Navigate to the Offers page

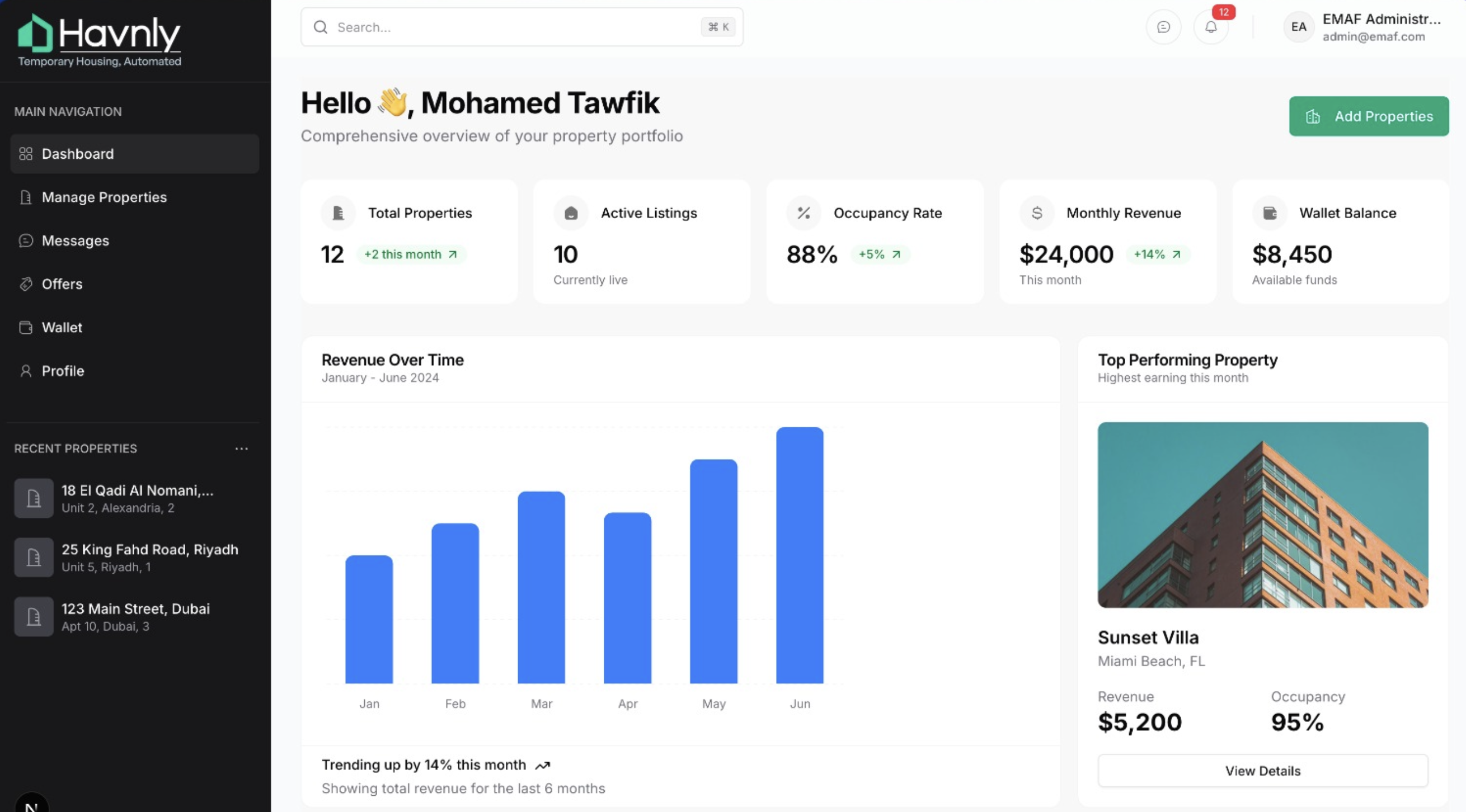click(x=62, y=284)
